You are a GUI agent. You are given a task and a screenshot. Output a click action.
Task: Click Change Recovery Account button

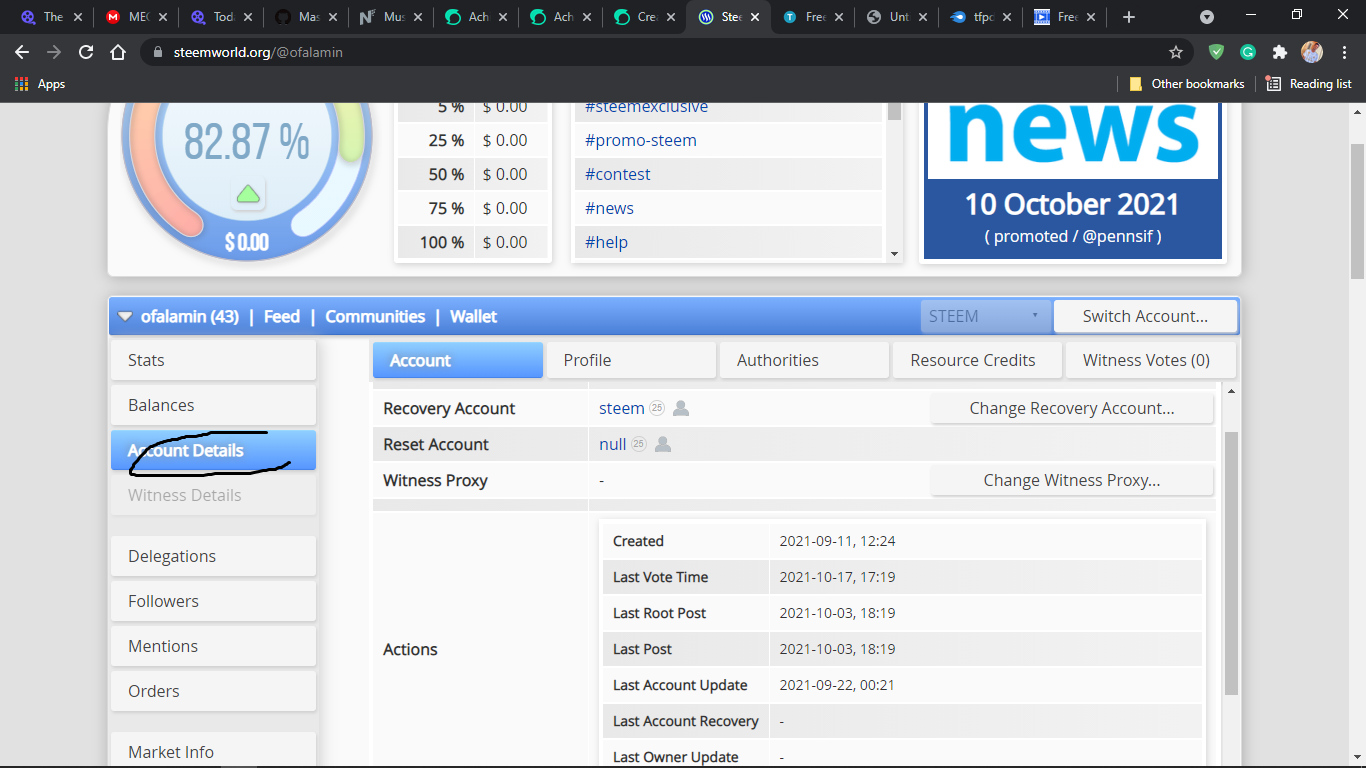[x=1072, y=408]
